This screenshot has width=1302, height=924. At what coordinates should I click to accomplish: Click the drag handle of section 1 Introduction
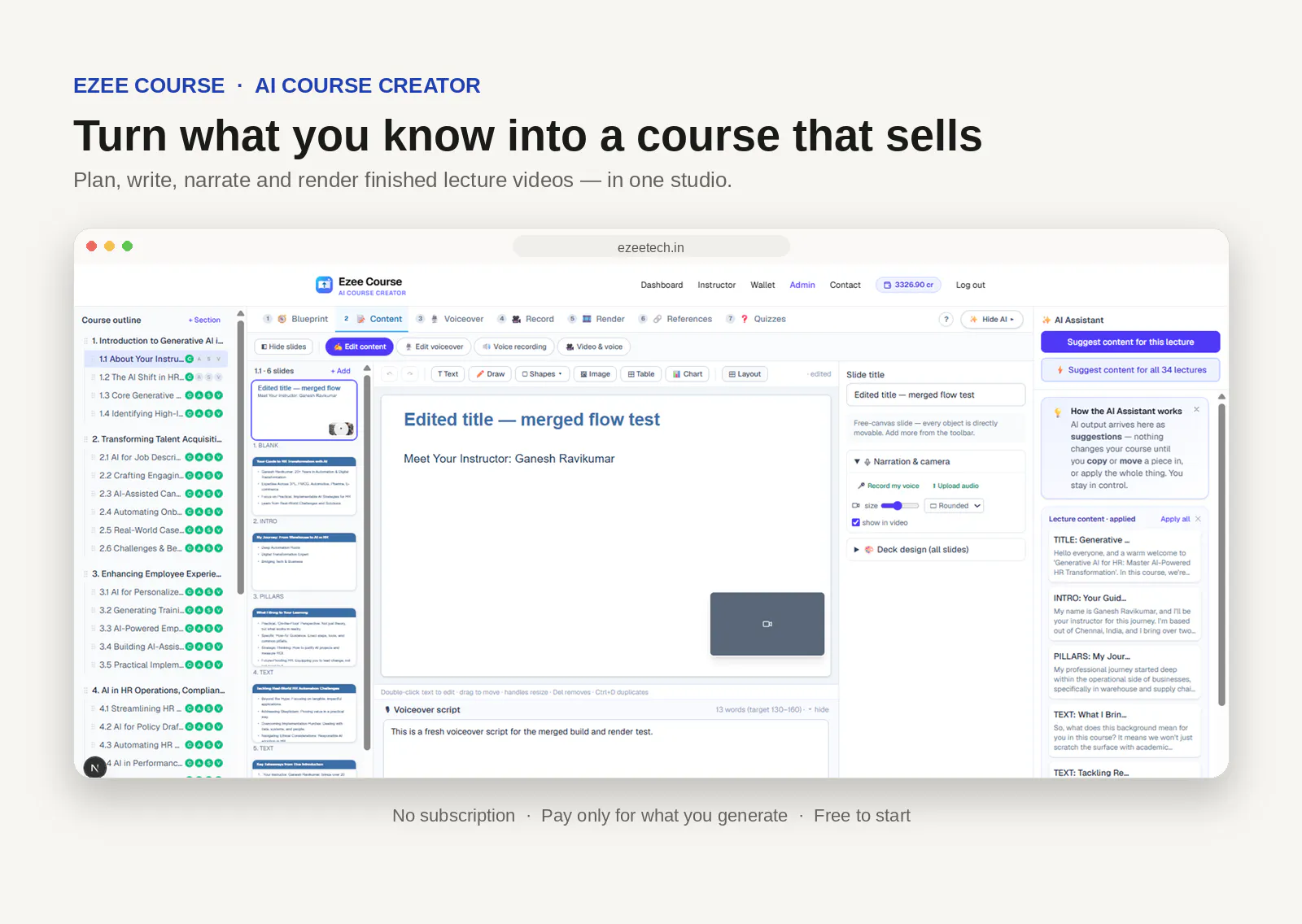[x=86, y=341]
